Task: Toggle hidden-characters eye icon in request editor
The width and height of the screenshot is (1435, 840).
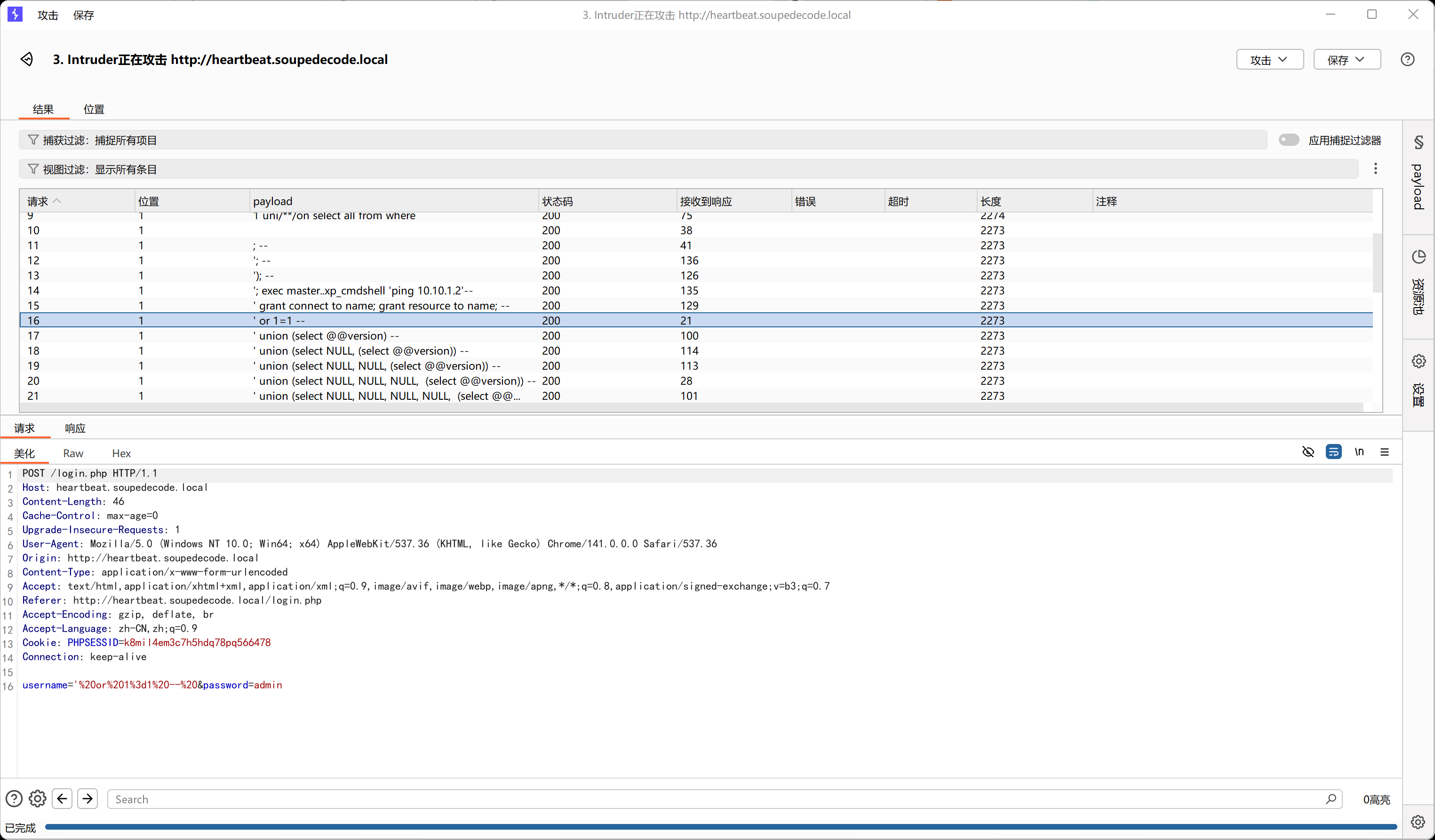Action: (1308, 452)
